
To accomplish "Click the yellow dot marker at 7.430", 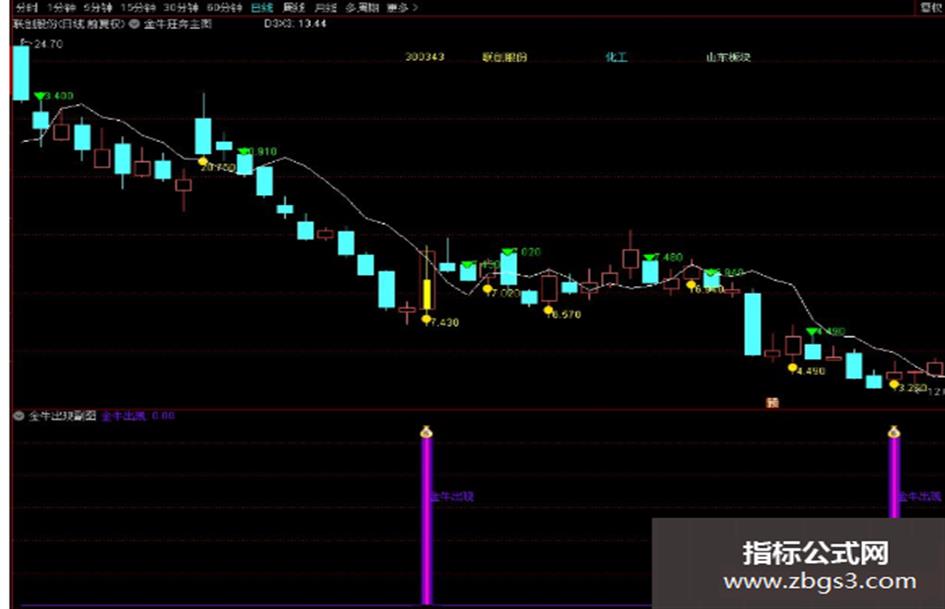I will pyautogui.click(x=426, y=319).
